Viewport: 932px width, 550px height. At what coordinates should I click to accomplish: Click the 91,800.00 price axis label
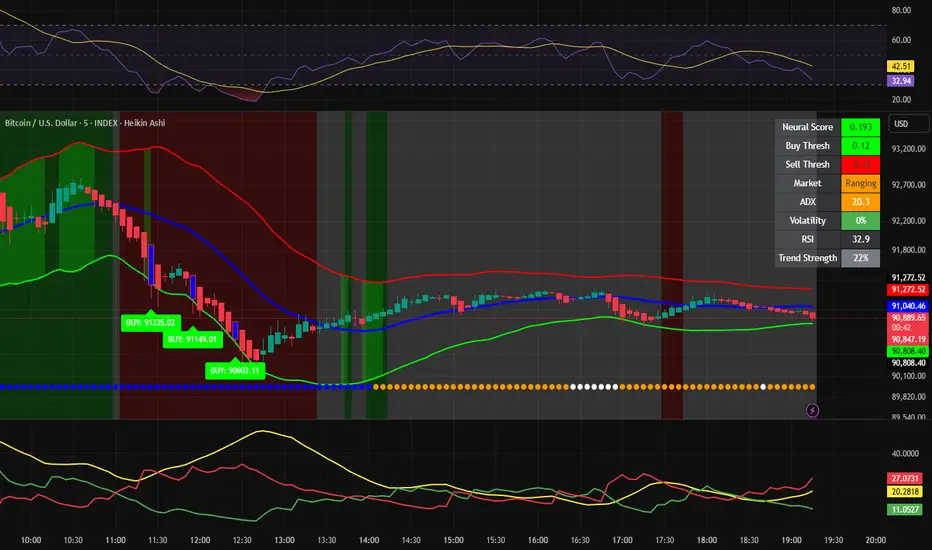(x=908, y=250)
